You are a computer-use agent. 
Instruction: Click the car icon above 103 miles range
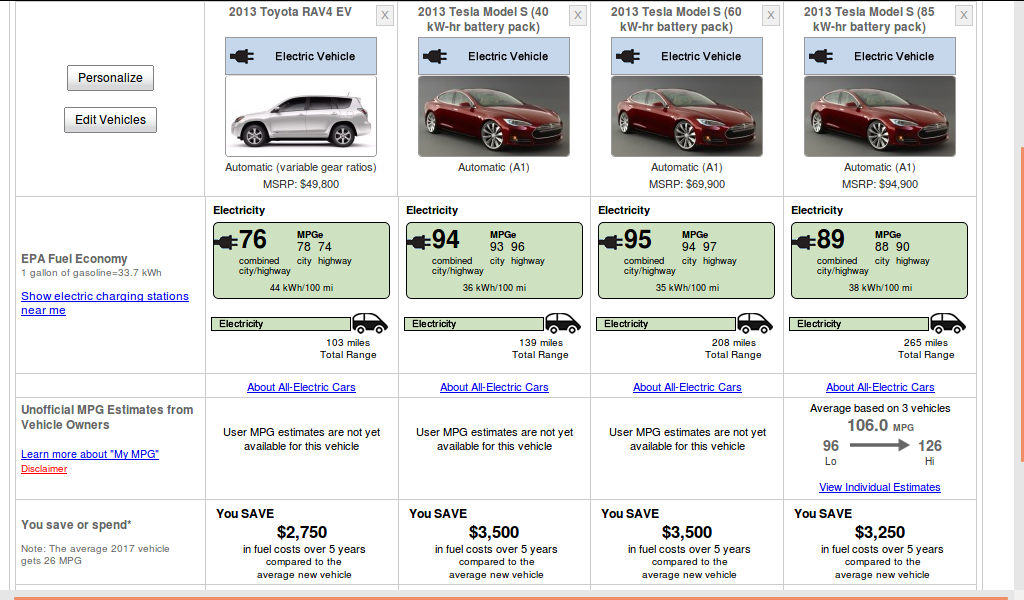click(370, 323)
